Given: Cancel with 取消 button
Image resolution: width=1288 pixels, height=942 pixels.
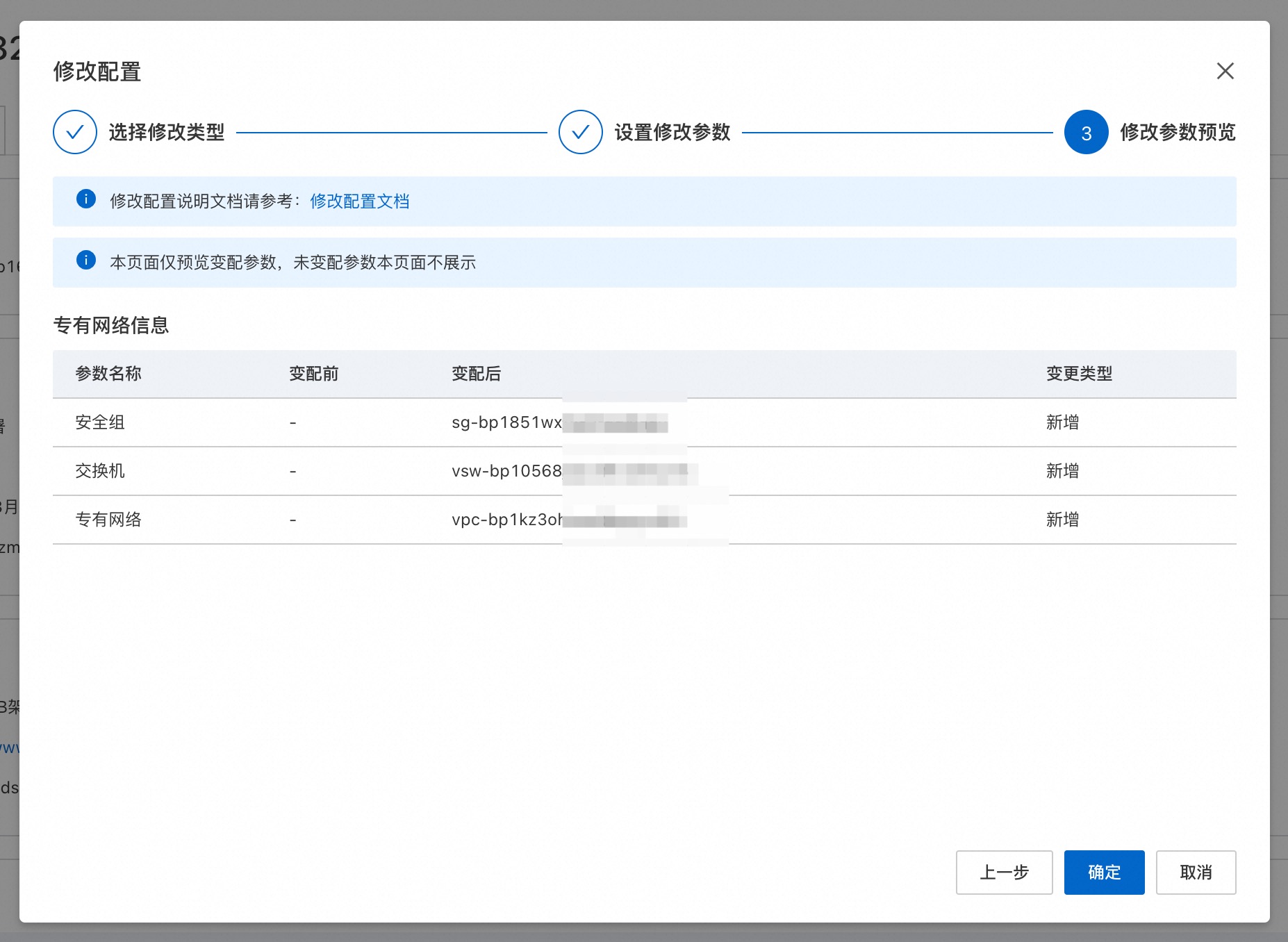Looking at the screenshot, I should pyautogui.click(x=1196, y=873).
